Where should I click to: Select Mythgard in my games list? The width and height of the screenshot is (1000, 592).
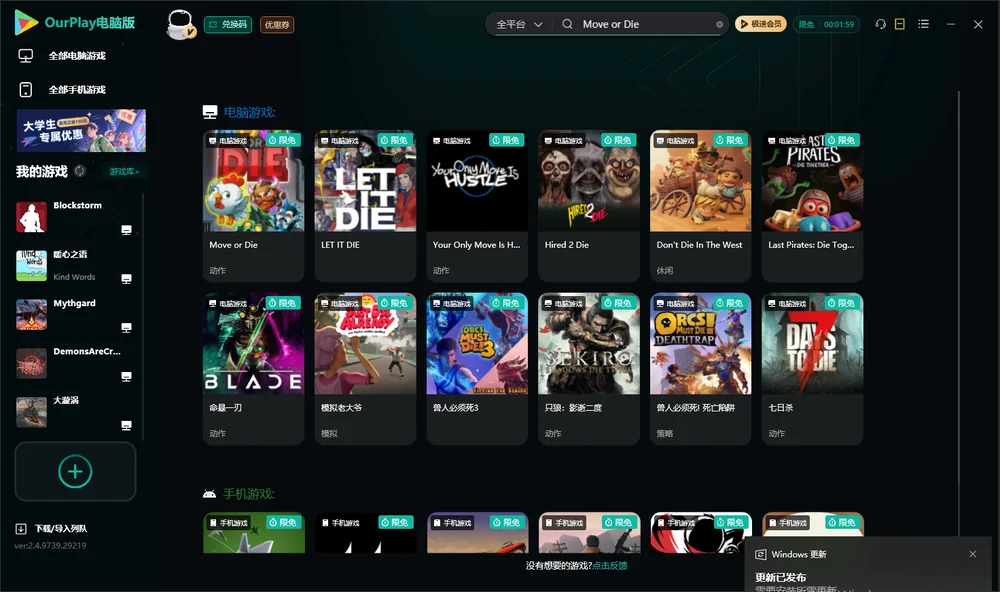point(75,314)
